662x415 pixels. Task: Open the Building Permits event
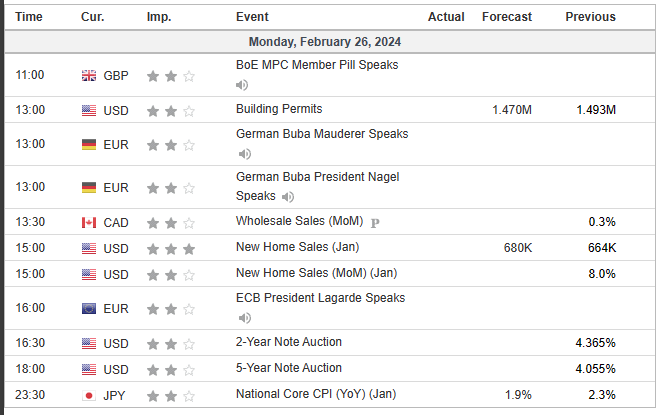point(279,109)
